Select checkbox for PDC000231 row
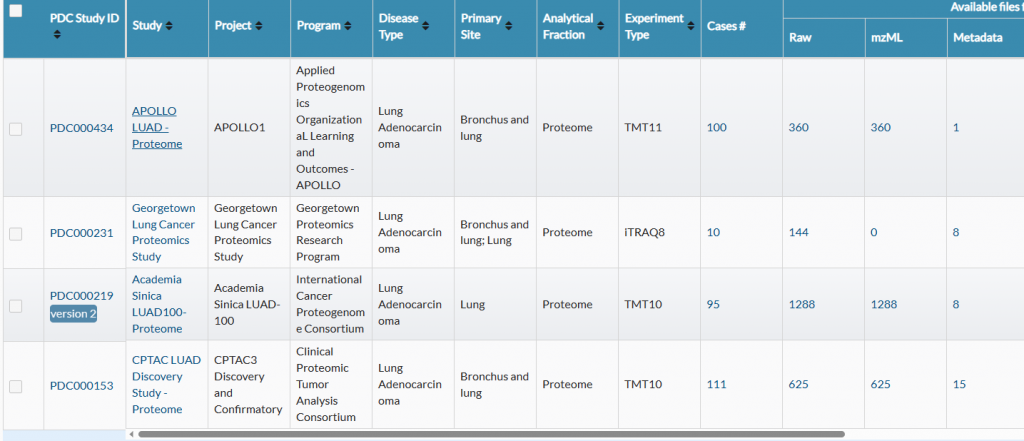Image resolution: width=1024 pixels, height=441 pixels. pos(16,233)
